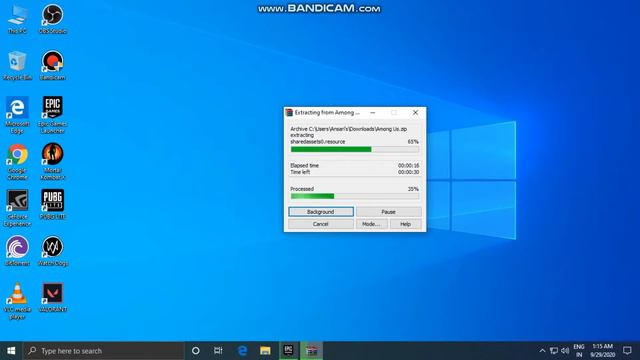Screen dimensions: 640x360
Task: Open Cortana circle on taskbar
Action: pos(196,351)
